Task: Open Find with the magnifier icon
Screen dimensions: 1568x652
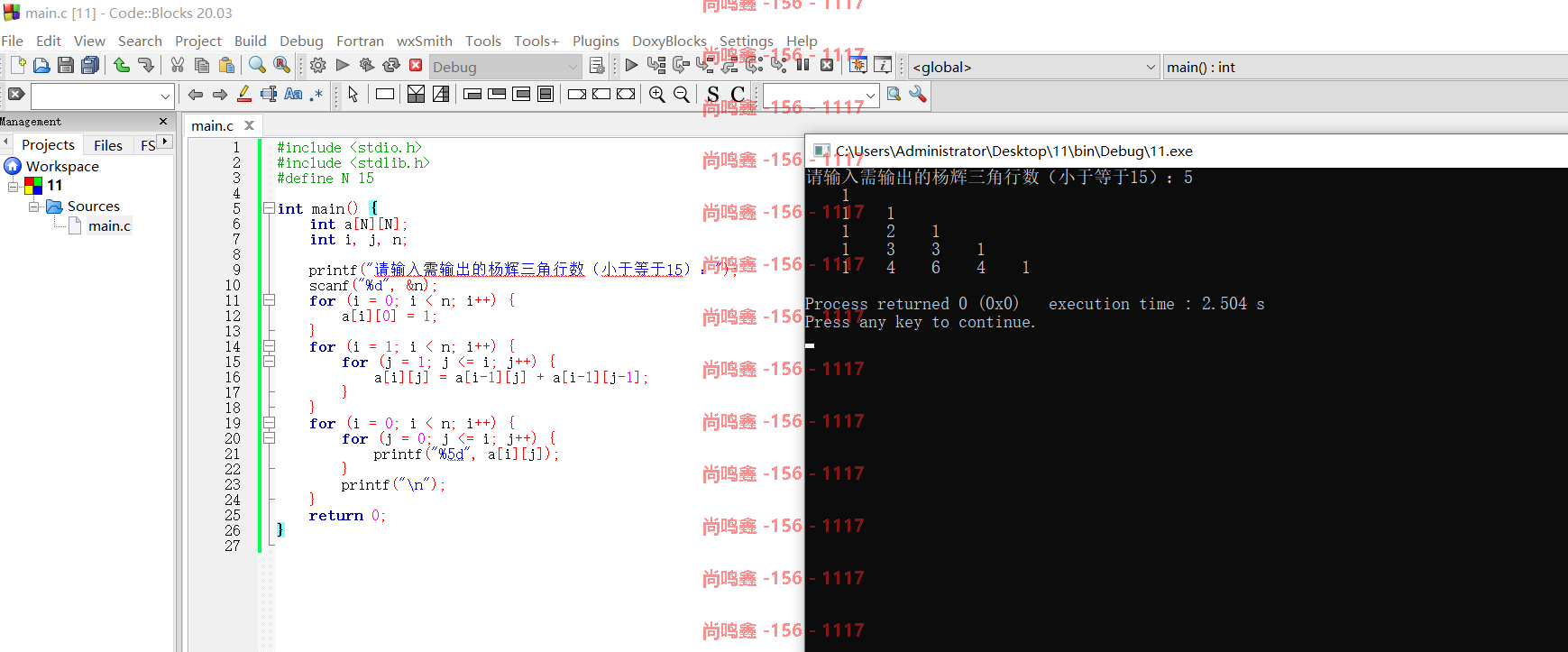Action: click(258, 65)
